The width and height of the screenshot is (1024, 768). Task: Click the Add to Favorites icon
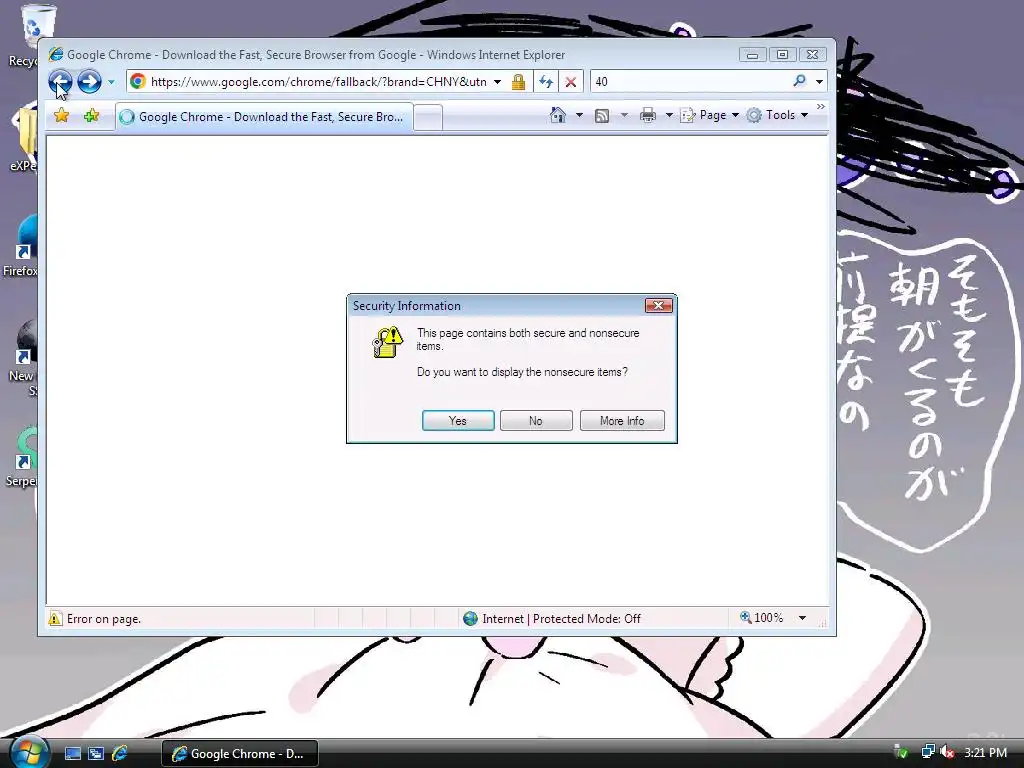coord(91,116)
